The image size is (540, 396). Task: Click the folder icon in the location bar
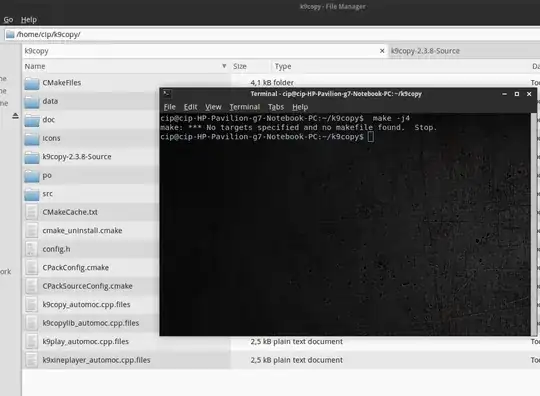pos(10,34)
